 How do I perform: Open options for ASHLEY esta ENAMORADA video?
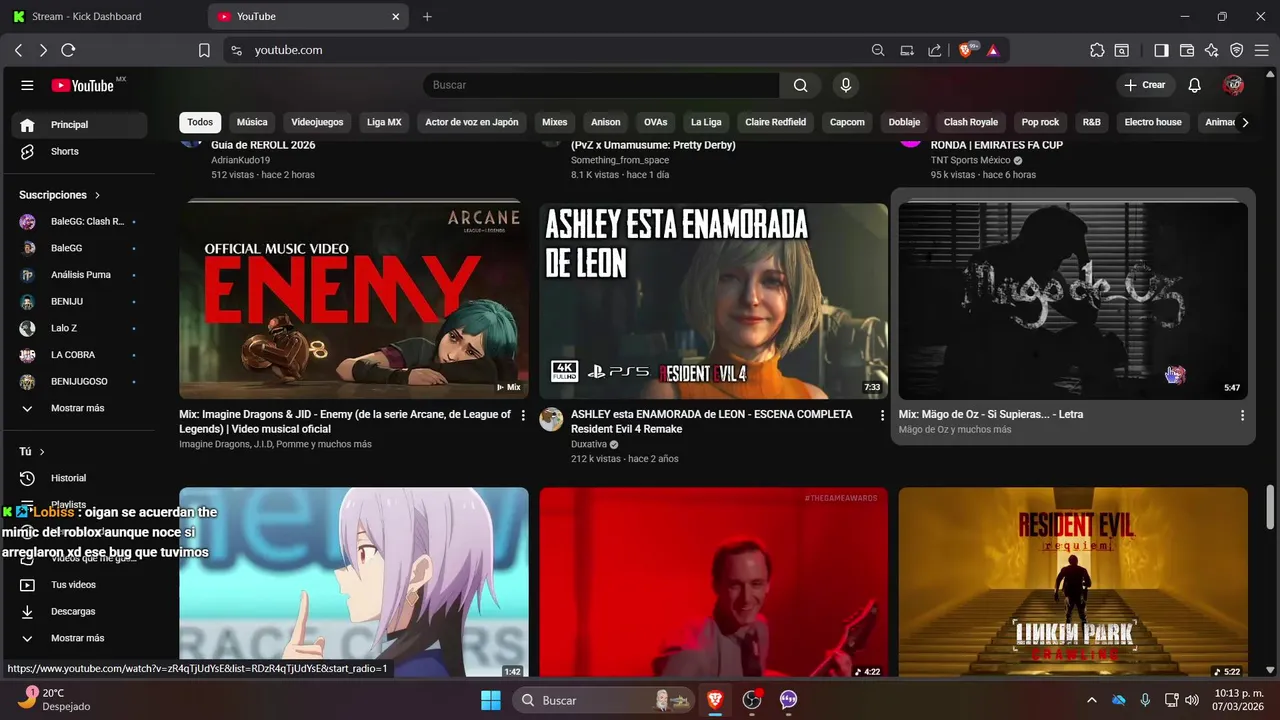pyautogui.click(x=882, y=415)
